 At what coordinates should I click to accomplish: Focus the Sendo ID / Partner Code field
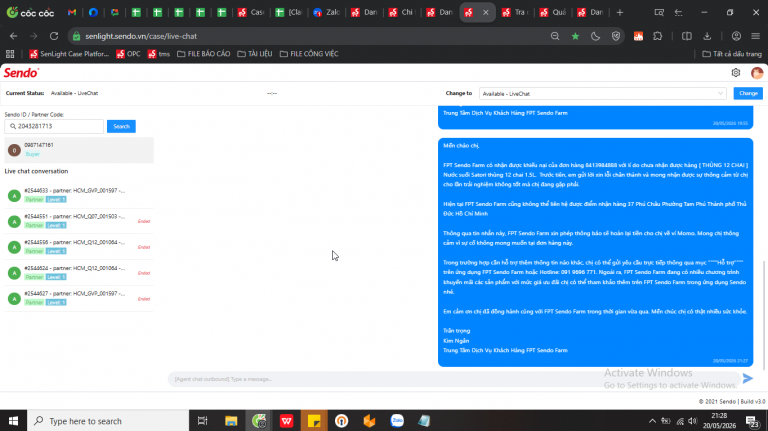(54, 126)
